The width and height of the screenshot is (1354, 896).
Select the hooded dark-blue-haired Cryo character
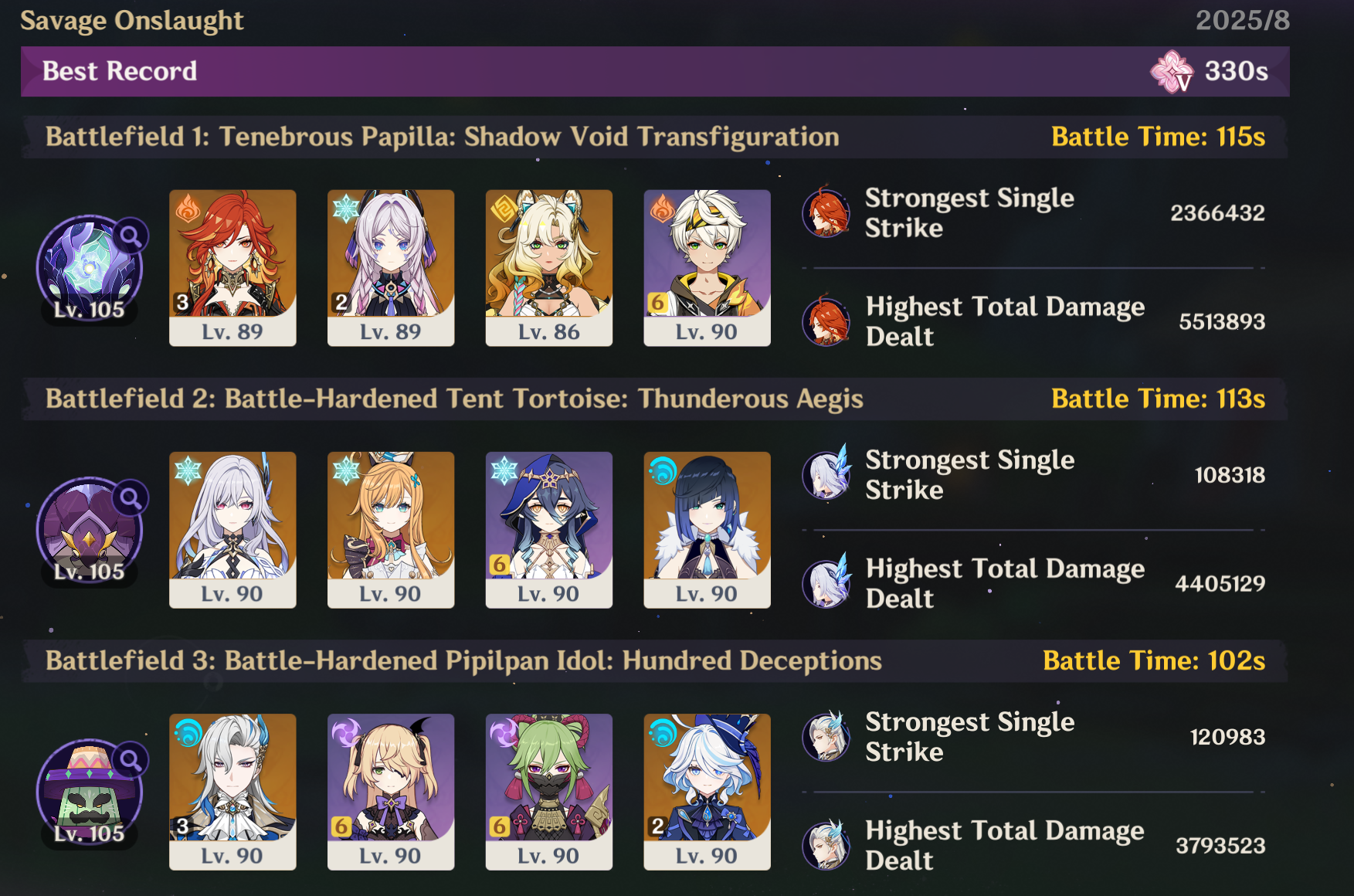click(549, 530)
